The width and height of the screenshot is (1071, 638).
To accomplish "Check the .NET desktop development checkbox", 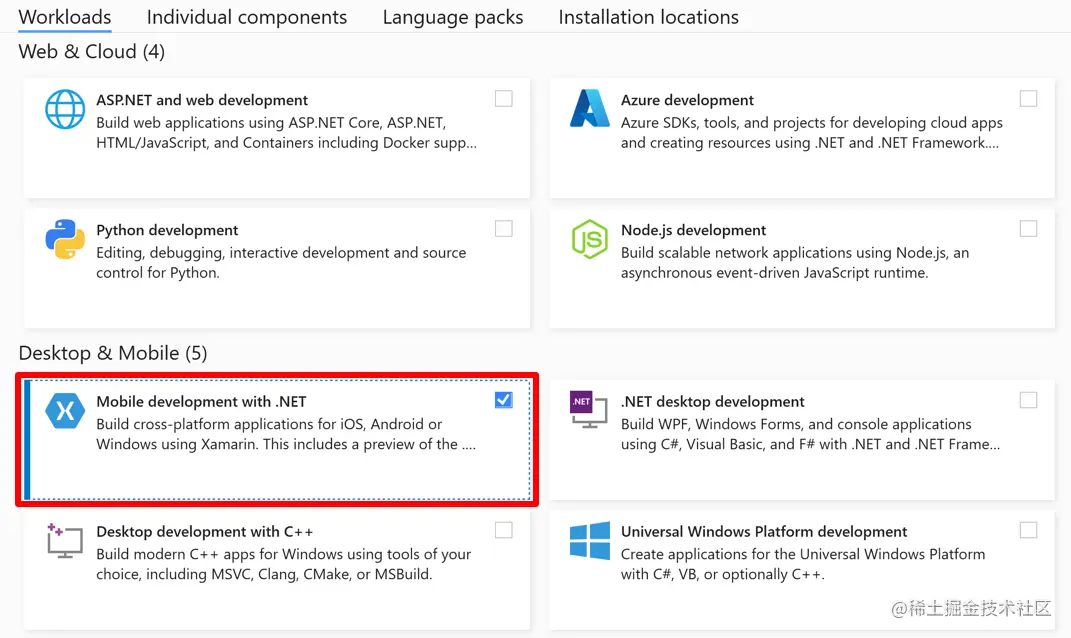I will pos(1028,400).
